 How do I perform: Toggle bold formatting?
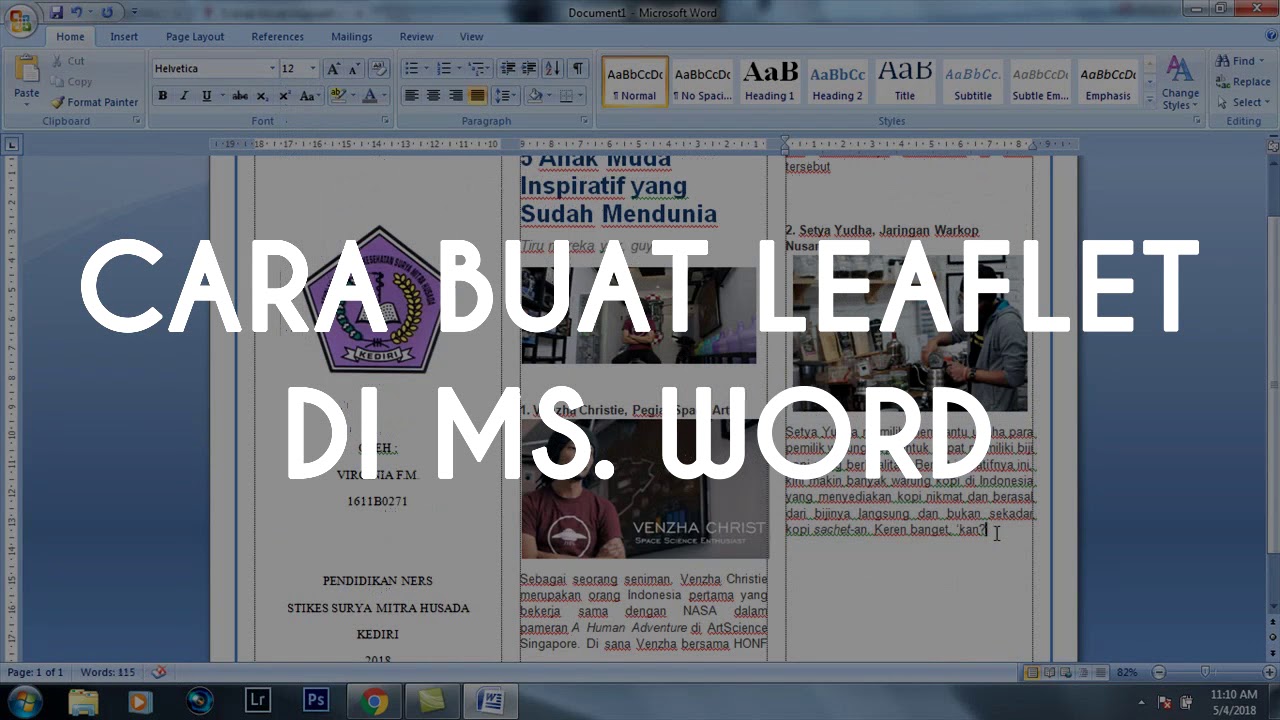pyautogui.click(x=162, y=96)
